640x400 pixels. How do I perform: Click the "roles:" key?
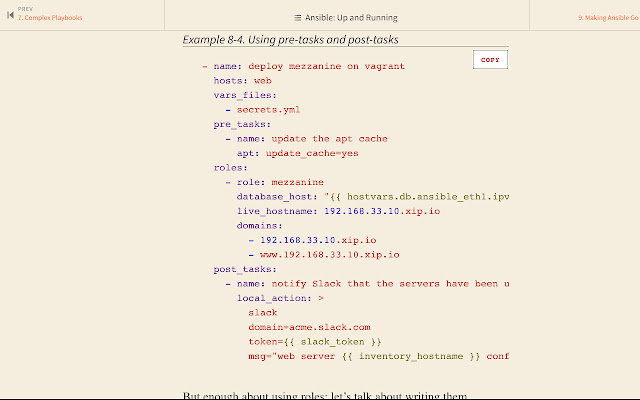[x=231, y=168]
